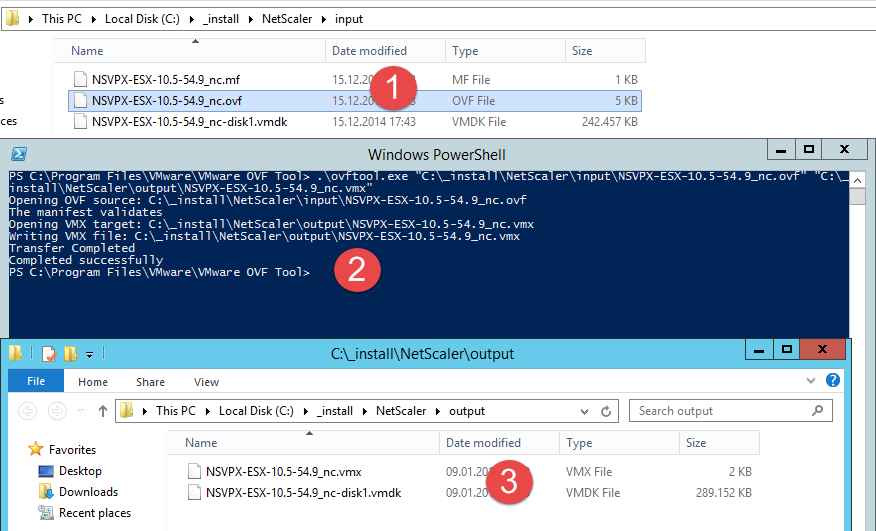Click 'This PC' in the output address bar
Viewport: 876px width, 531px height.
click(176, 411)
